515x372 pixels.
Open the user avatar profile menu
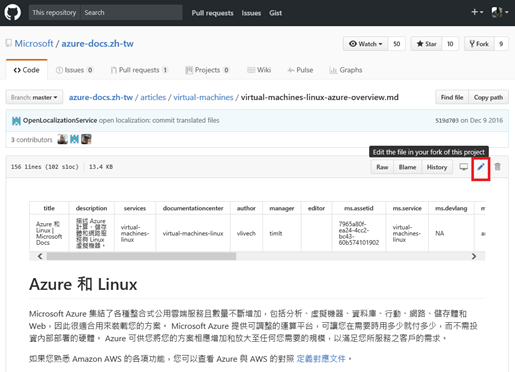point(500,12)
